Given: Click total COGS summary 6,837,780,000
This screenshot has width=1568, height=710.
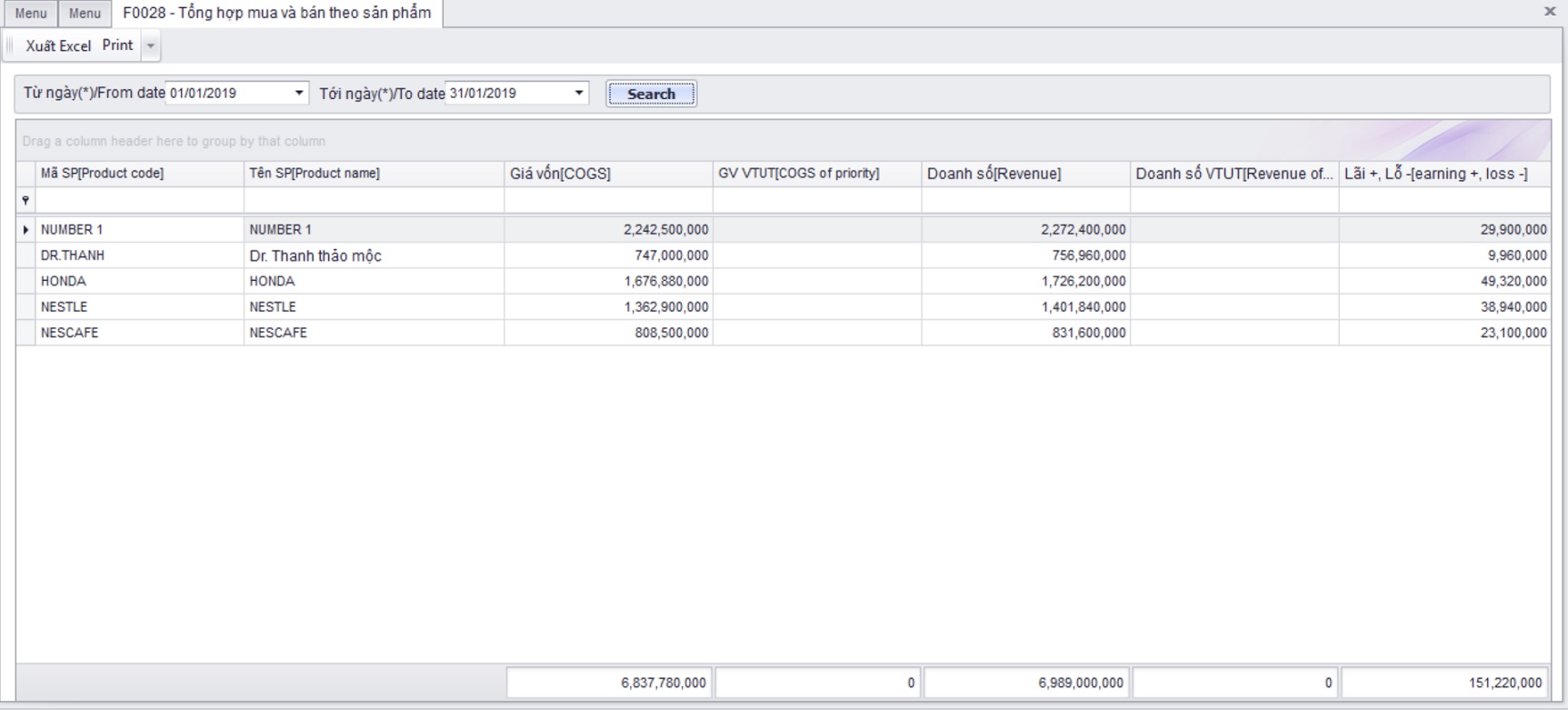Looking at the screenshot, I should pyautogui.click(x=609, y=683).
